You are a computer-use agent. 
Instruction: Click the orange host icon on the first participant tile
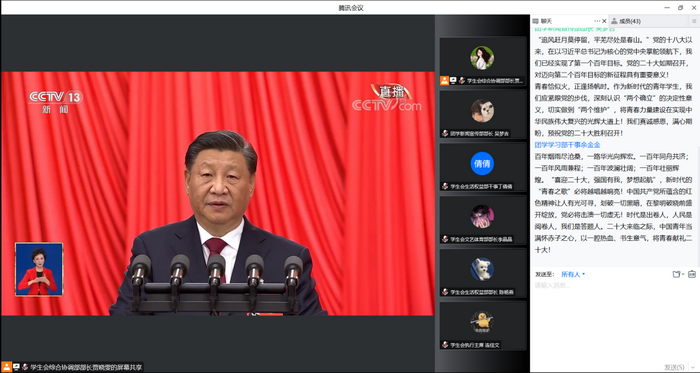(x=444, y=81)
